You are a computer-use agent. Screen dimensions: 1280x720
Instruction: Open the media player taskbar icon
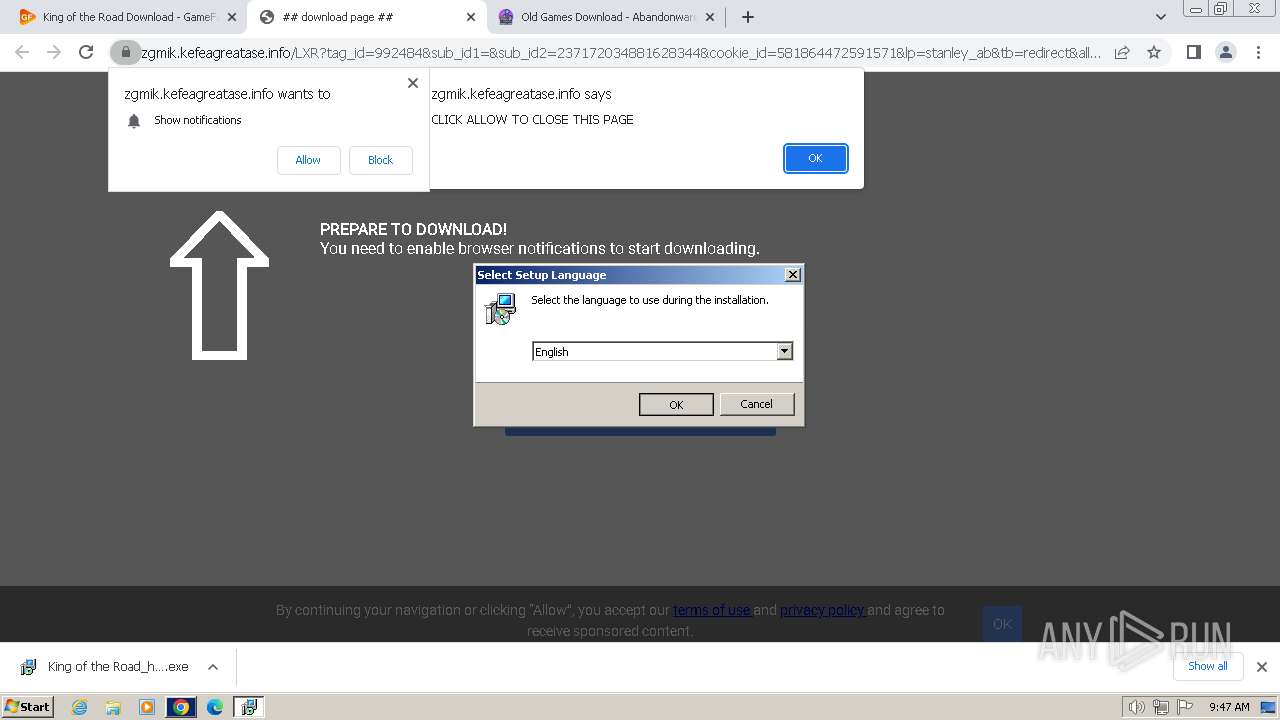pos(147,707)
